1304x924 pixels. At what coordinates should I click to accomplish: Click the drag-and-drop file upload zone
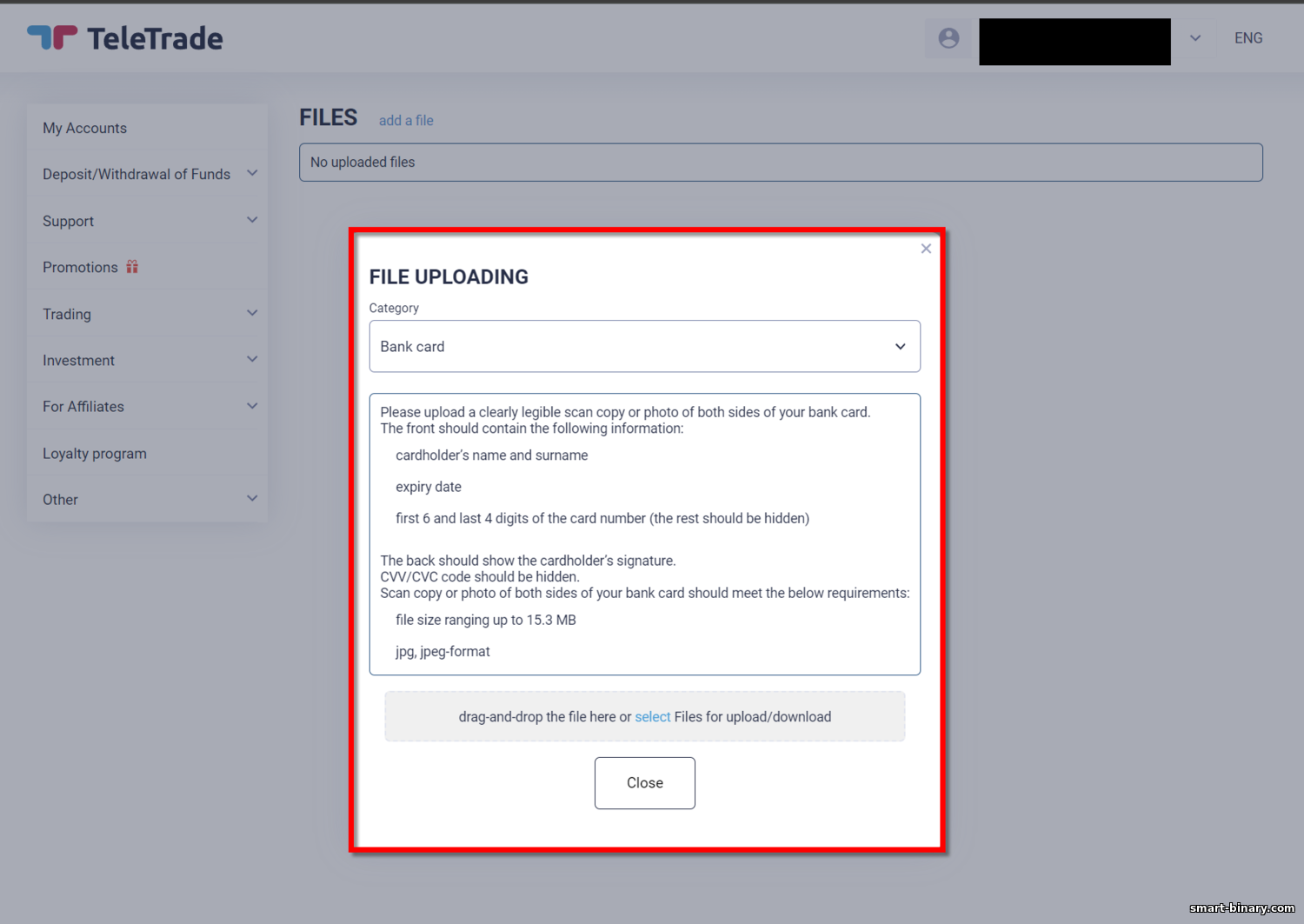pos(645,716)
